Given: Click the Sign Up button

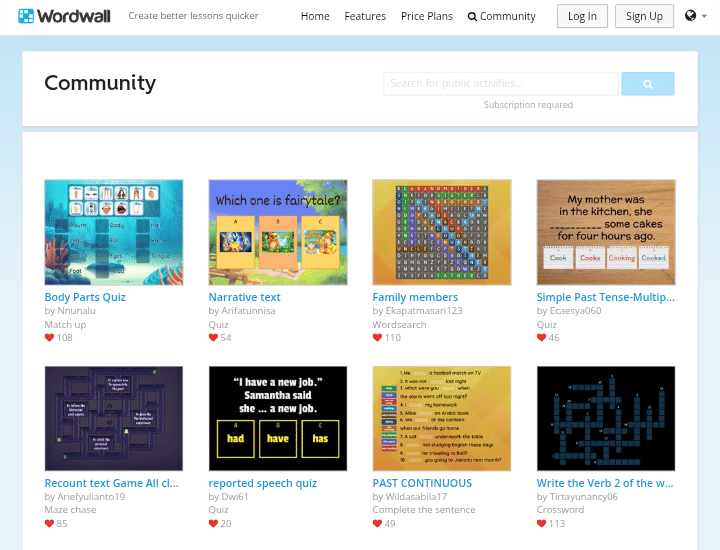Looking at the screenshot, I should 644,16.
